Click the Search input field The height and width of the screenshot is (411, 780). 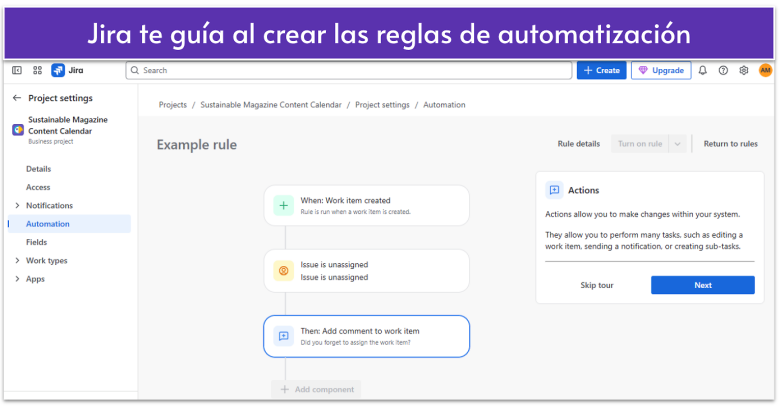point(348,71)
